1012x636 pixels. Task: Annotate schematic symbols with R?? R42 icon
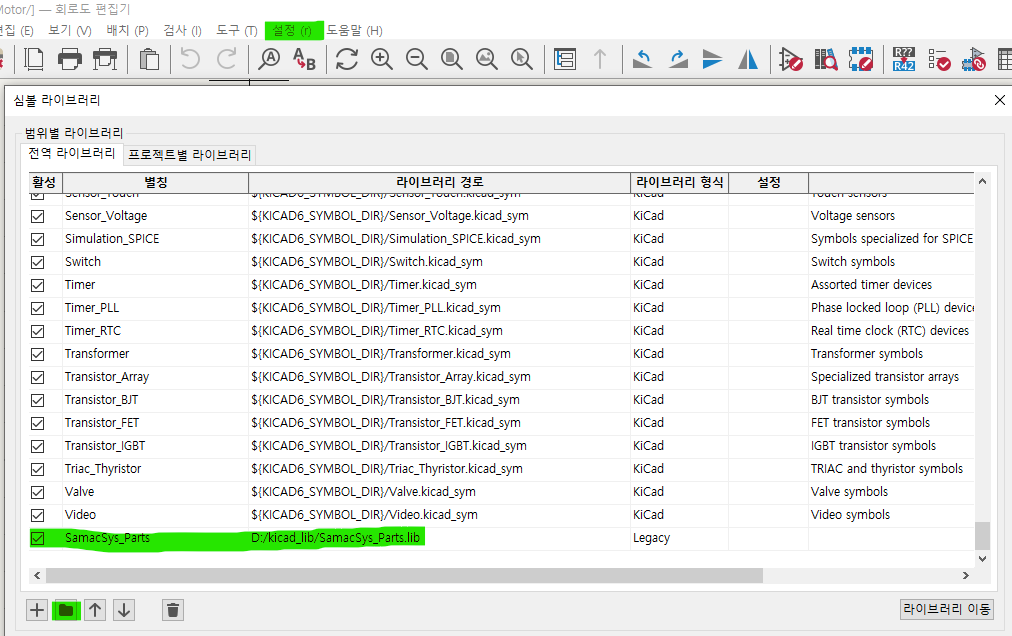(904, 59)
